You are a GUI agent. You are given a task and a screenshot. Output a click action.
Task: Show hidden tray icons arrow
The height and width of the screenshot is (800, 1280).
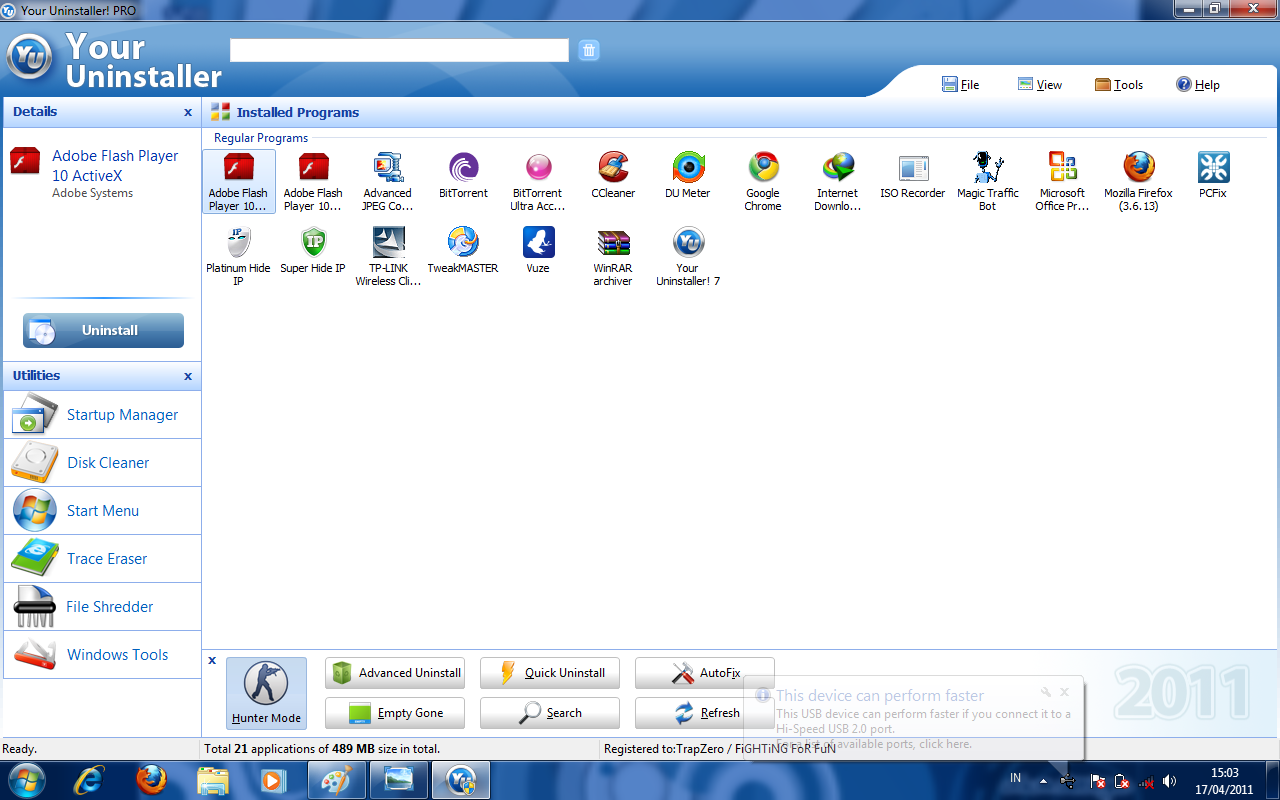click(x=1043, y=781)
